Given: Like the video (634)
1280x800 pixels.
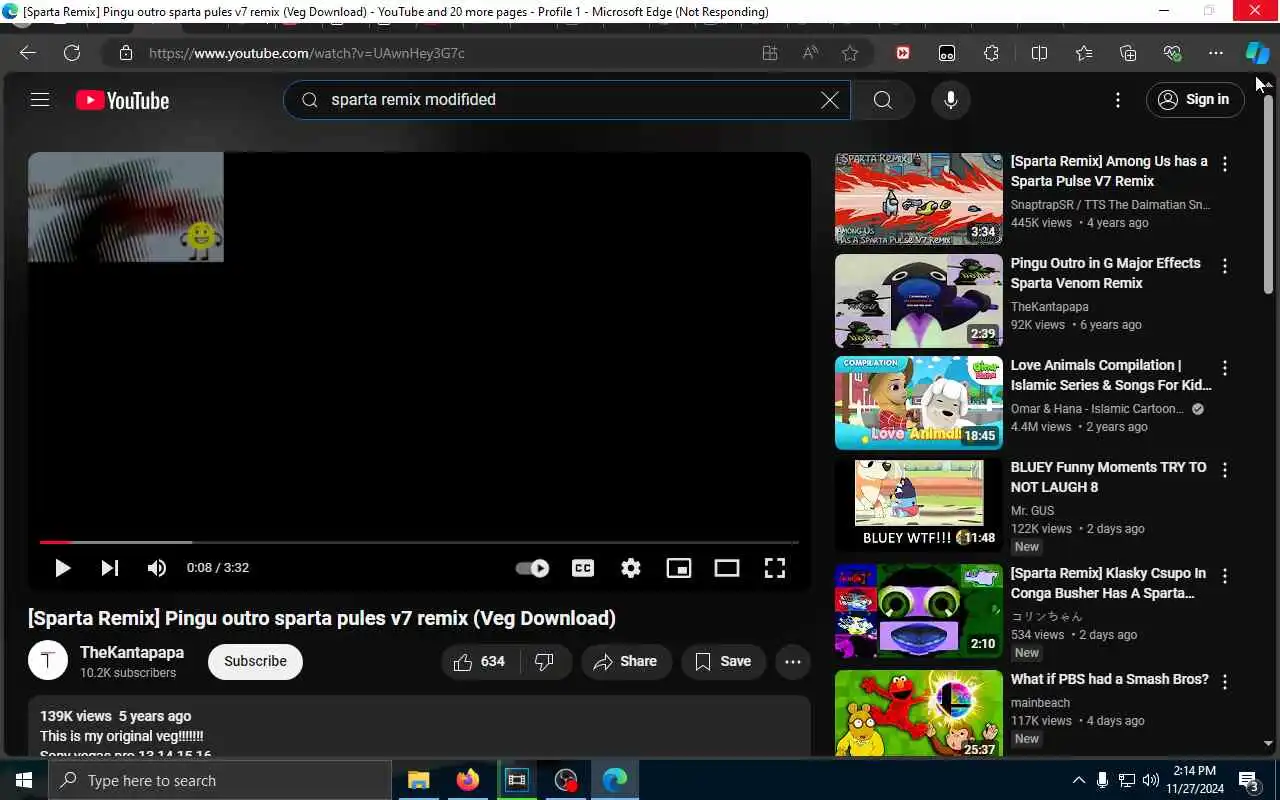Looking at the screenshot, I should click(x=480, y=662).
